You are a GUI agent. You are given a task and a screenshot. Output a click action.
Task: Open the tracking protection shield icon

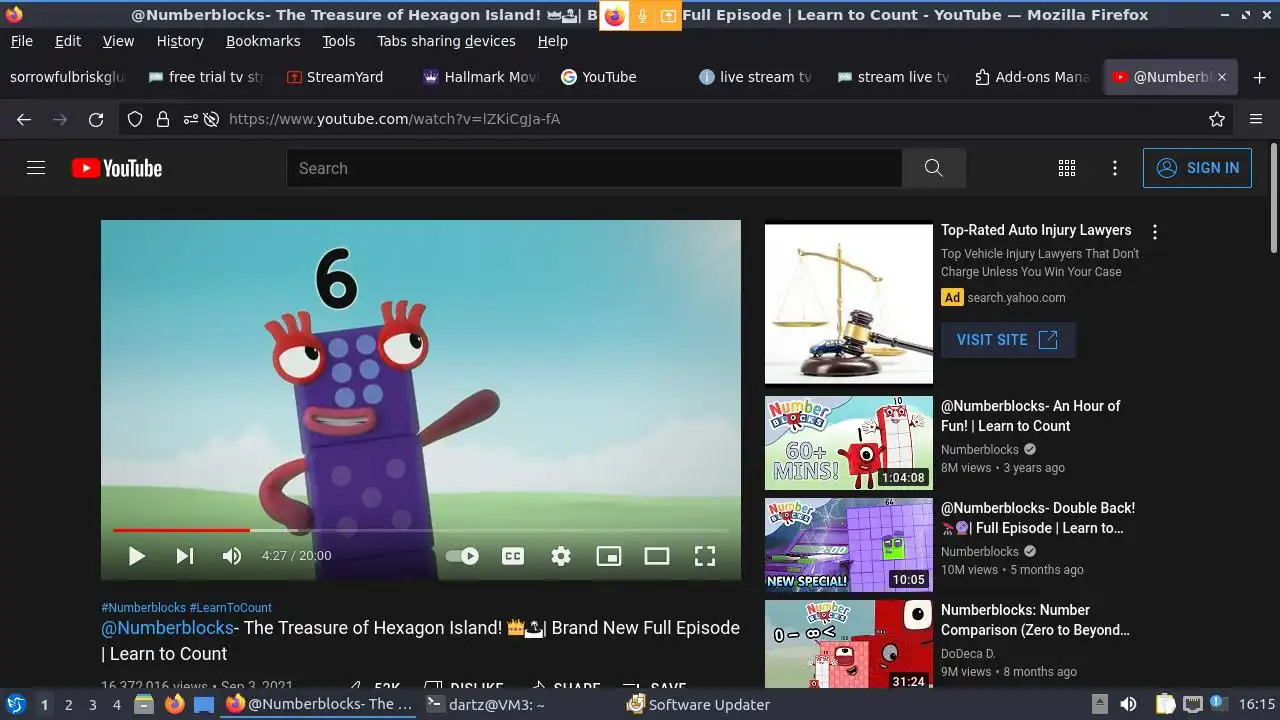coord(135,119)
